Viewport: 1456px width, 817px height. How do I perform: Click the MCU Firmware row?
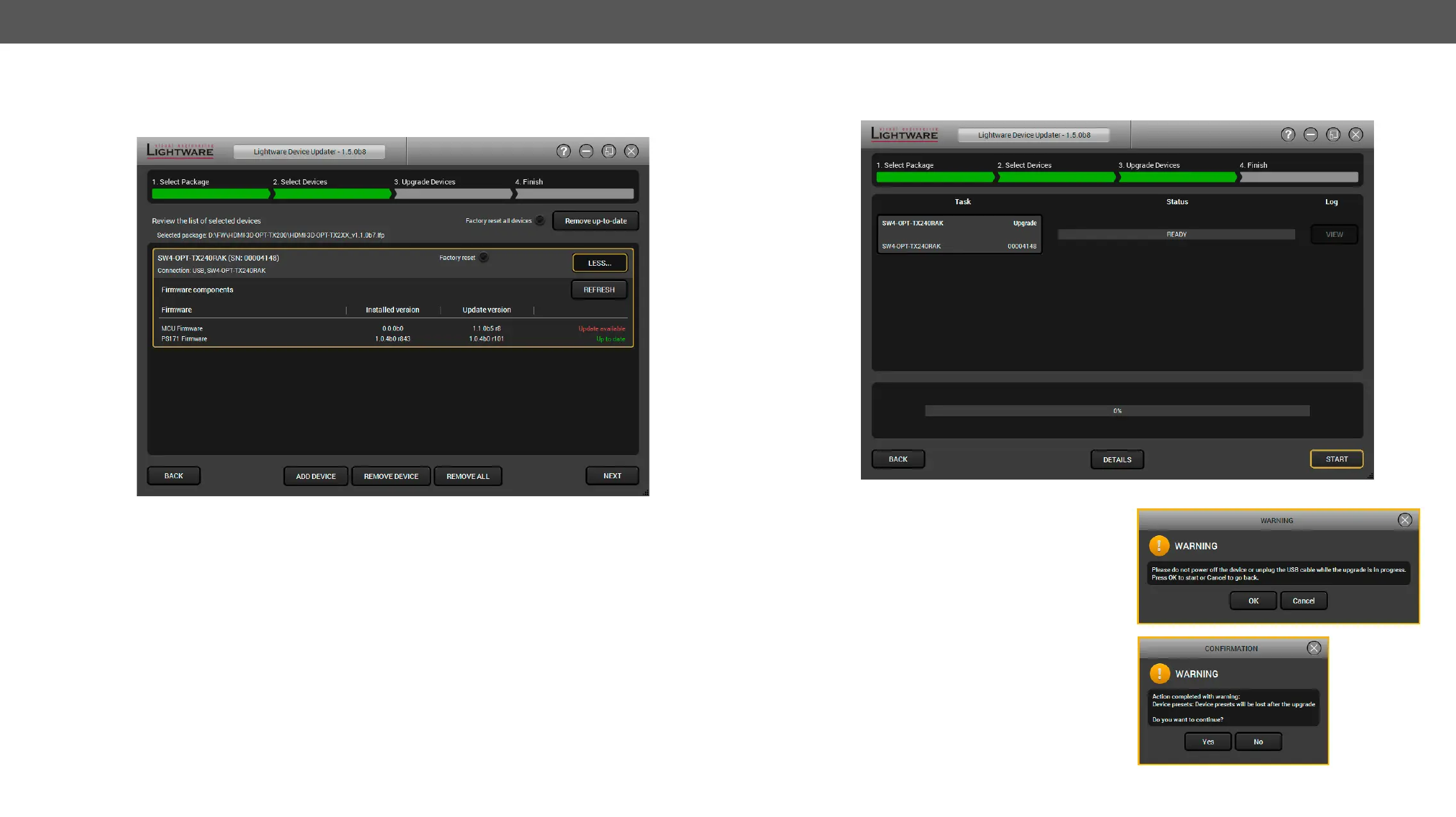393,328
